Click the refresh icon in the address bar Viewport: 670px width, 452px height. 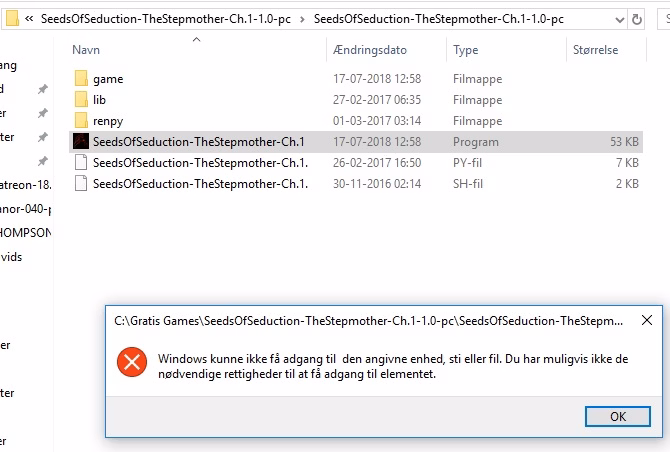tap(637, 19)
